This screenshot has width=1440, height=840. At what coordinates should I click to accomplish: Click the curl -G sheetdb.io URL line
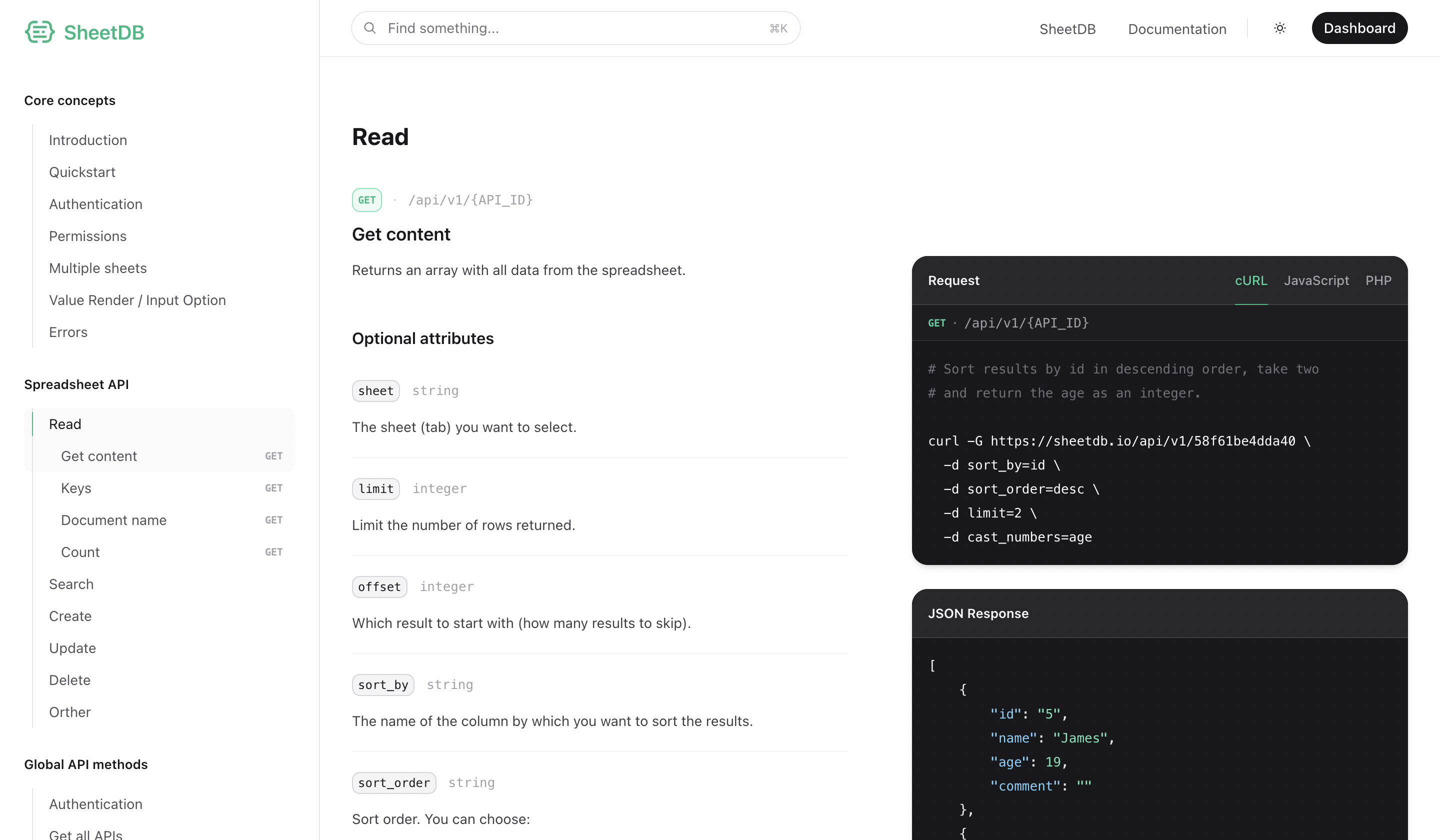point(1119,441)
